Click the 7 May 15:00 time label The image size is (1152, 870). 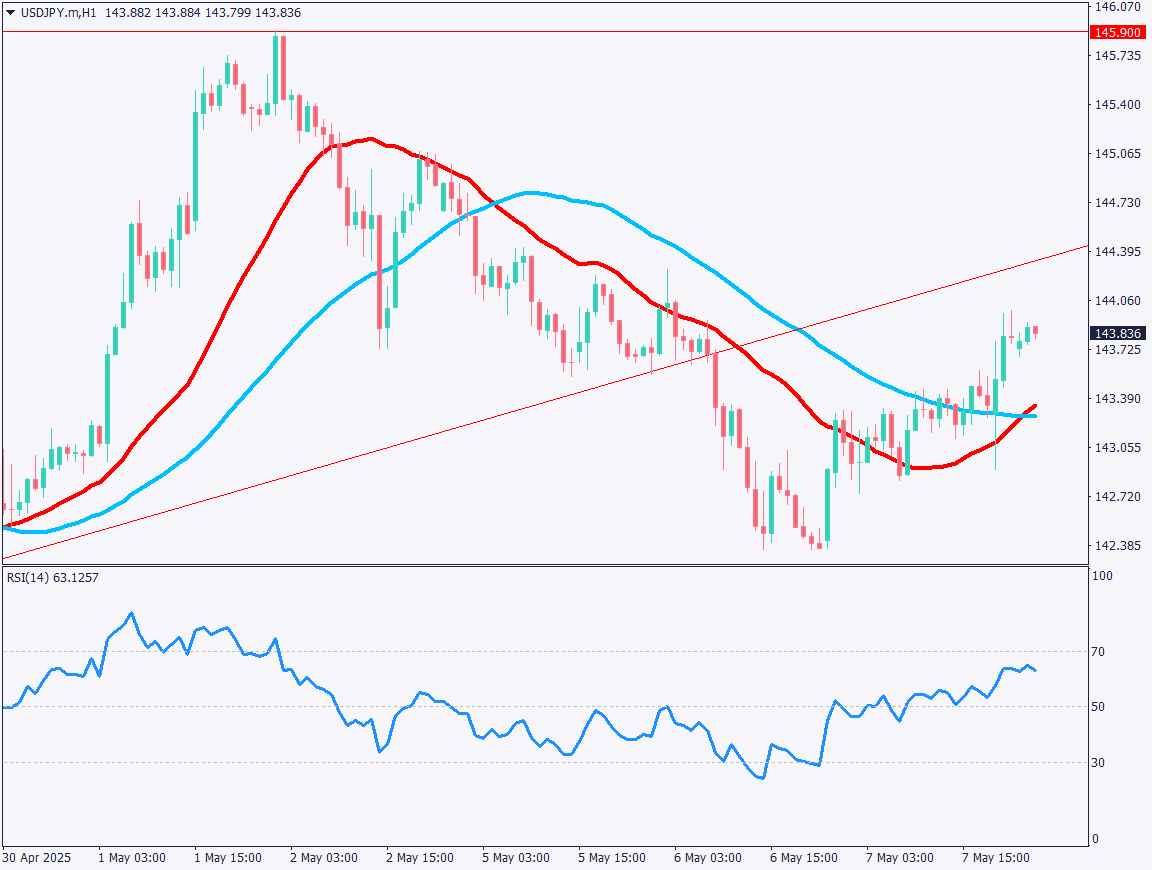pyautogui.click(x=995, y=858)
